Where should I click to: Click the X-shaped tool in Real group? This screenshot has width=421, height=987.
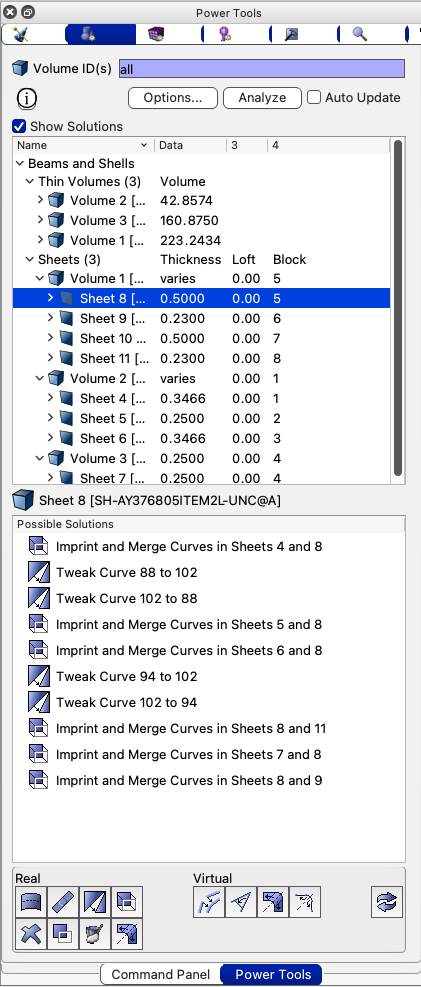pos(30,933)
